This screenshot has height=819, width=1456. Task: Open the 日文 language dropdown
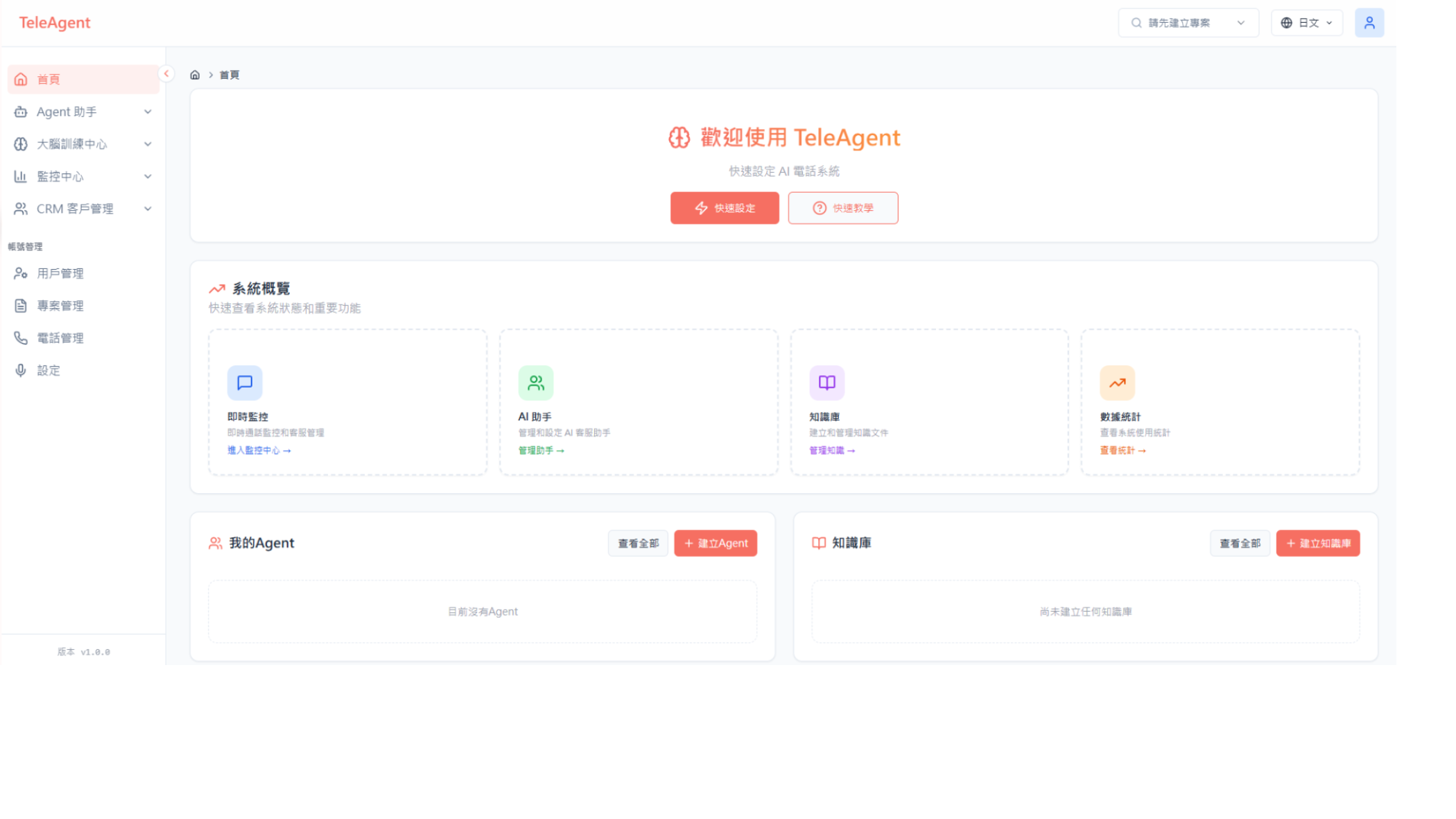(x=1306, y=22)
